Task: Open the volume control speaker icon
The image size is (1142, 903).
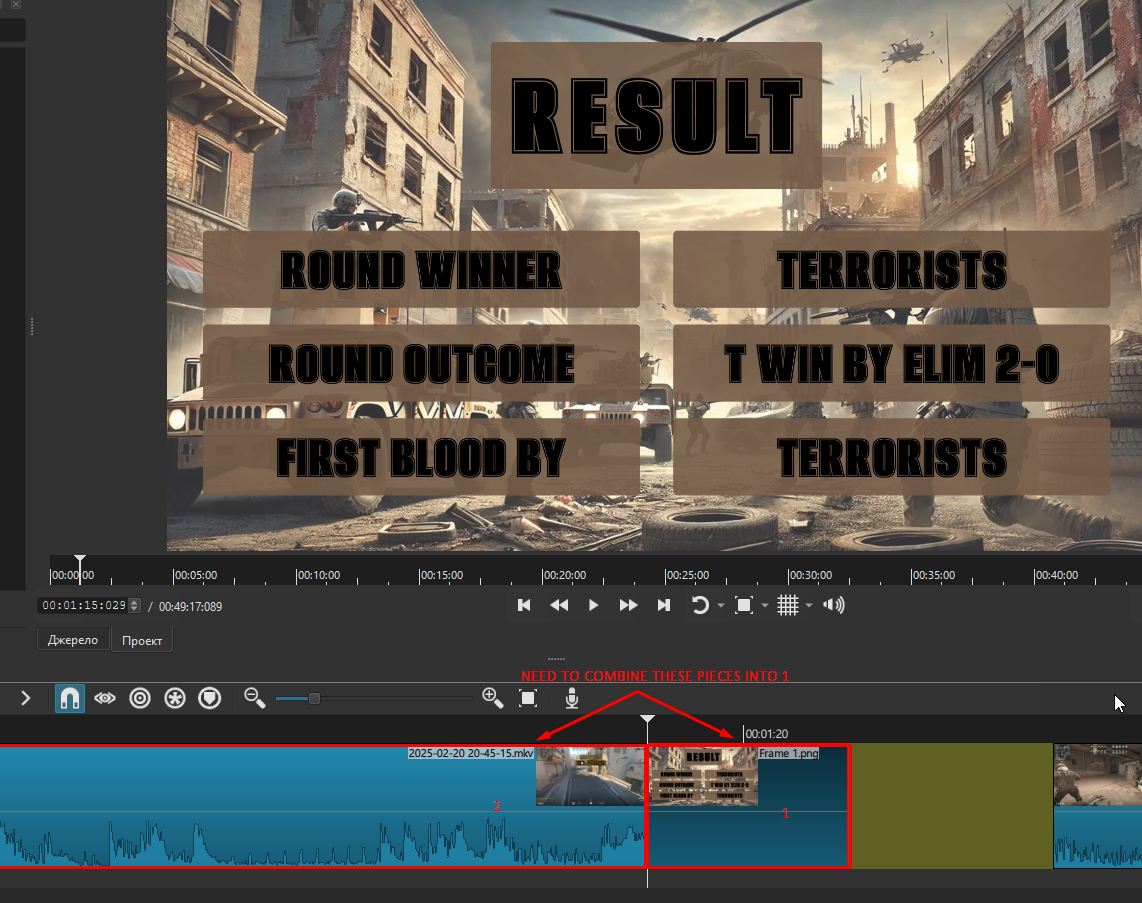Action: [834, 605]
